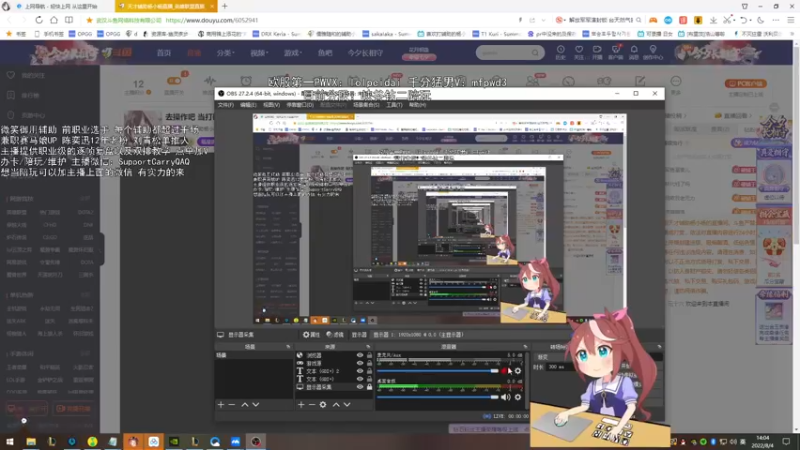Open gear settings of desktop audio mixer channel
800x450 pixels.
518,397
